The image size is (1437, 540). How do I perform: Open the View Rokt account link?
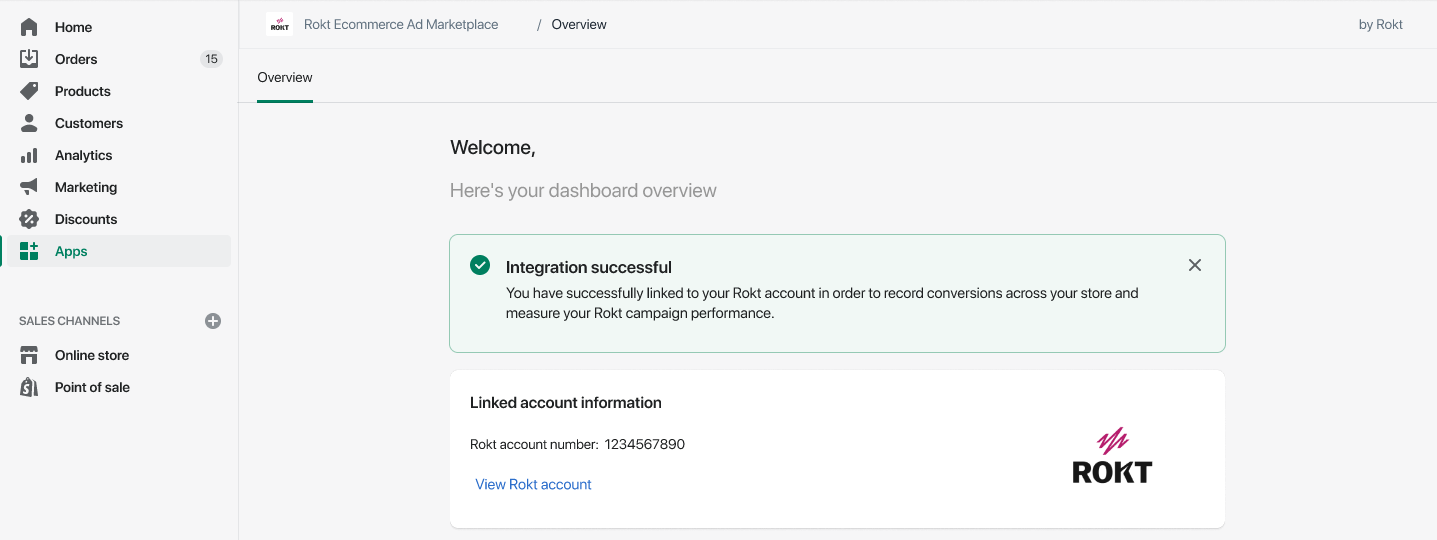[533, 484]
